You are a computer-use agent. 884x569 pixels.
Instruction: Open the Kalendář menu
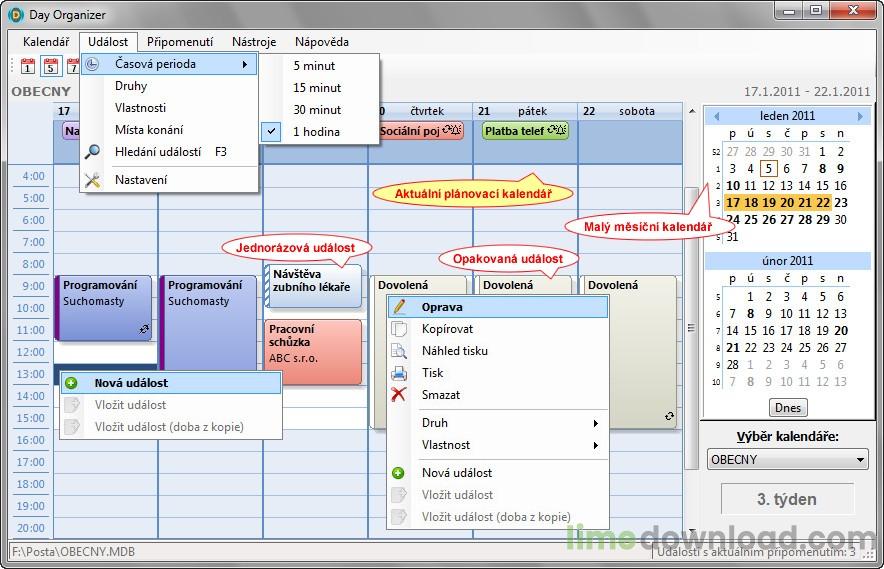click(46, 42)
